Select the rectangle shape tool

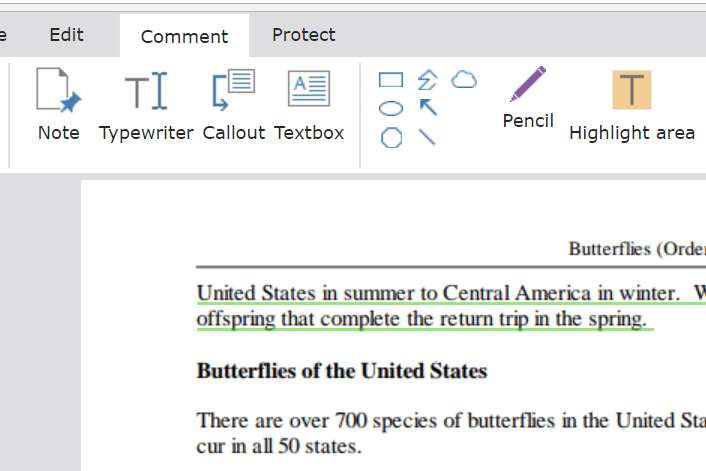click(391, 80)
